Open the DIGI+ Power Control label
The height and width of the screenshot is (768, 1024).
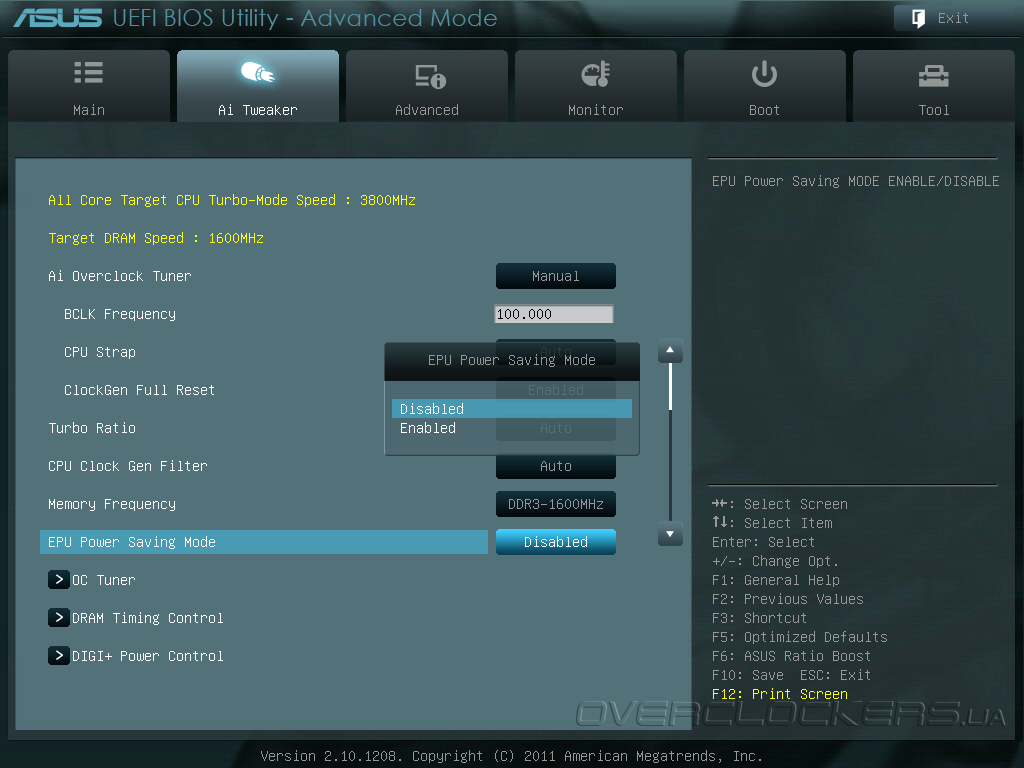tap(148, 656)
